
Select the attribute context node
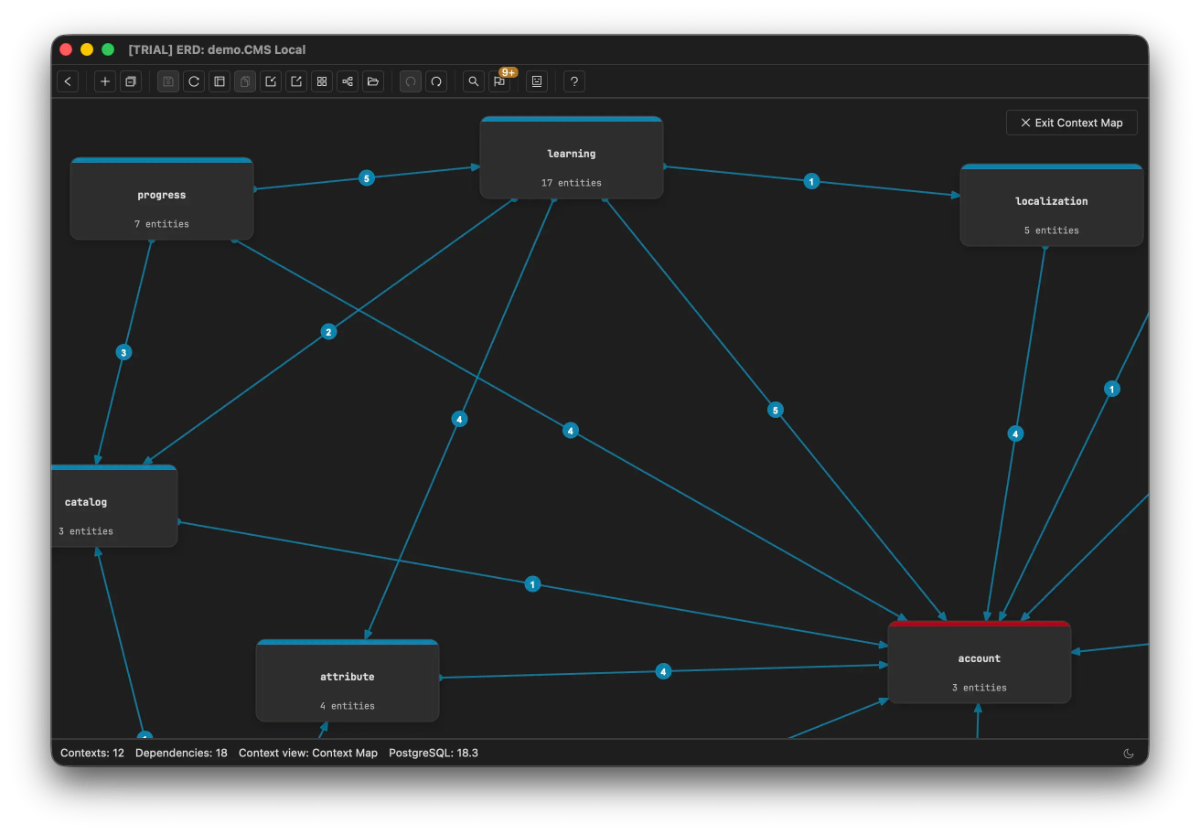(347, 680)
